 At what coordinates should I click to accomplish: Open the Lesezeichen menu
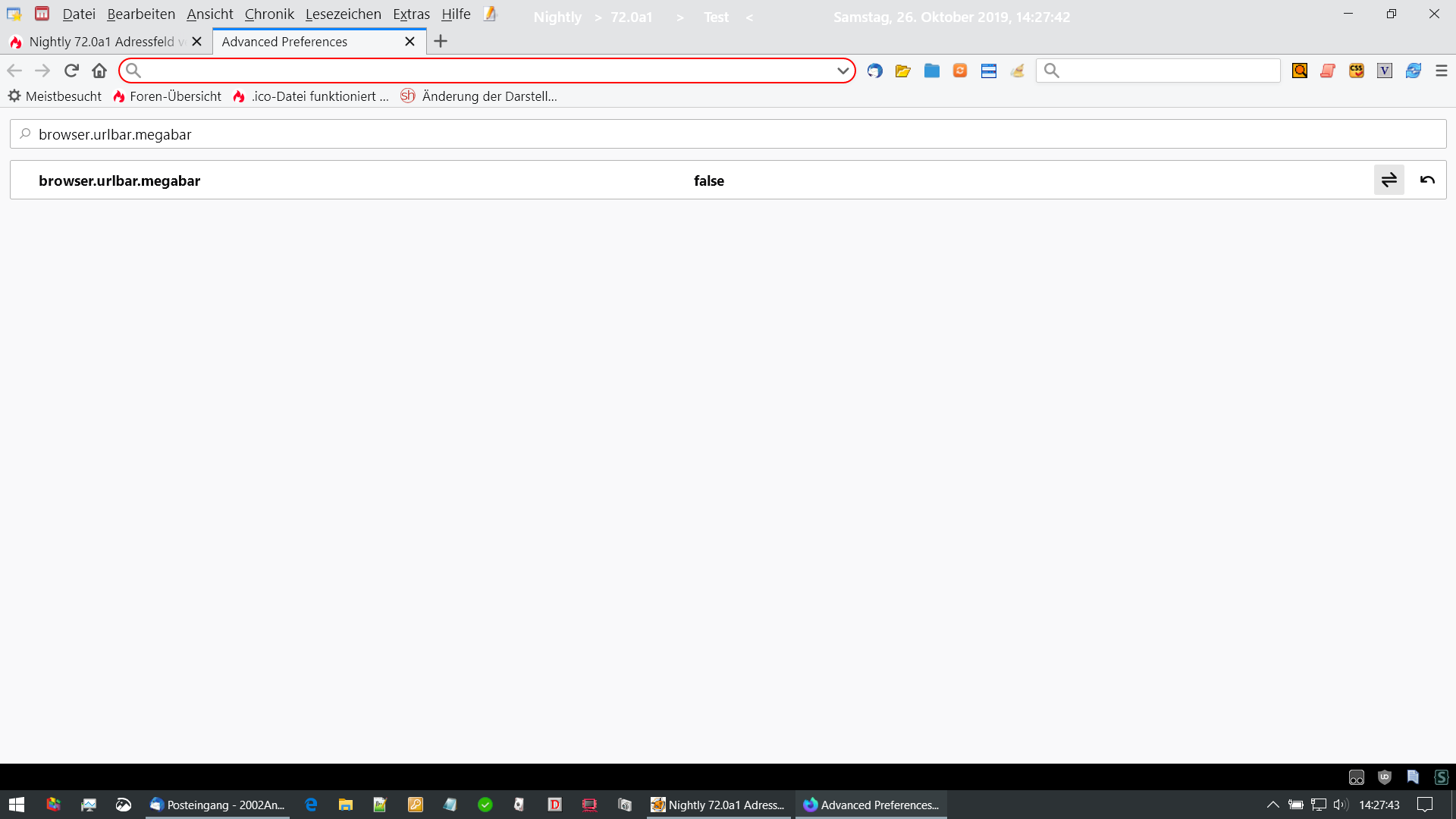click(x=343, y=14)
